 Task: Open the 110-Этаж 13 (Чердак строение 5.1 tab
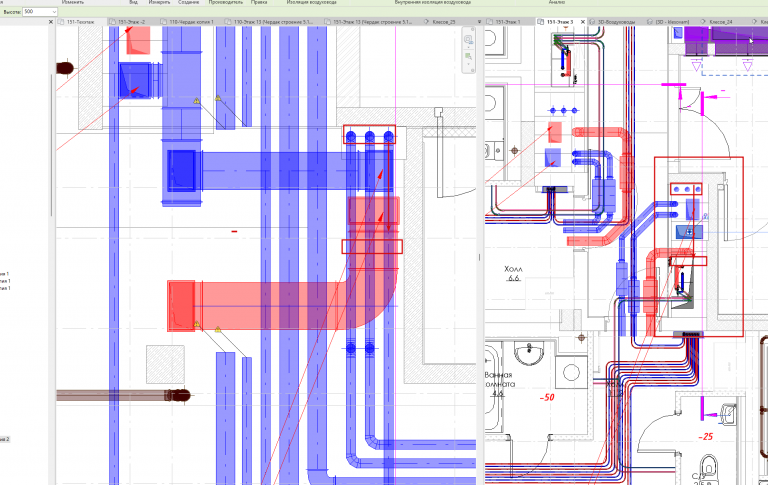pyautogui.click(x=273, y=22)
